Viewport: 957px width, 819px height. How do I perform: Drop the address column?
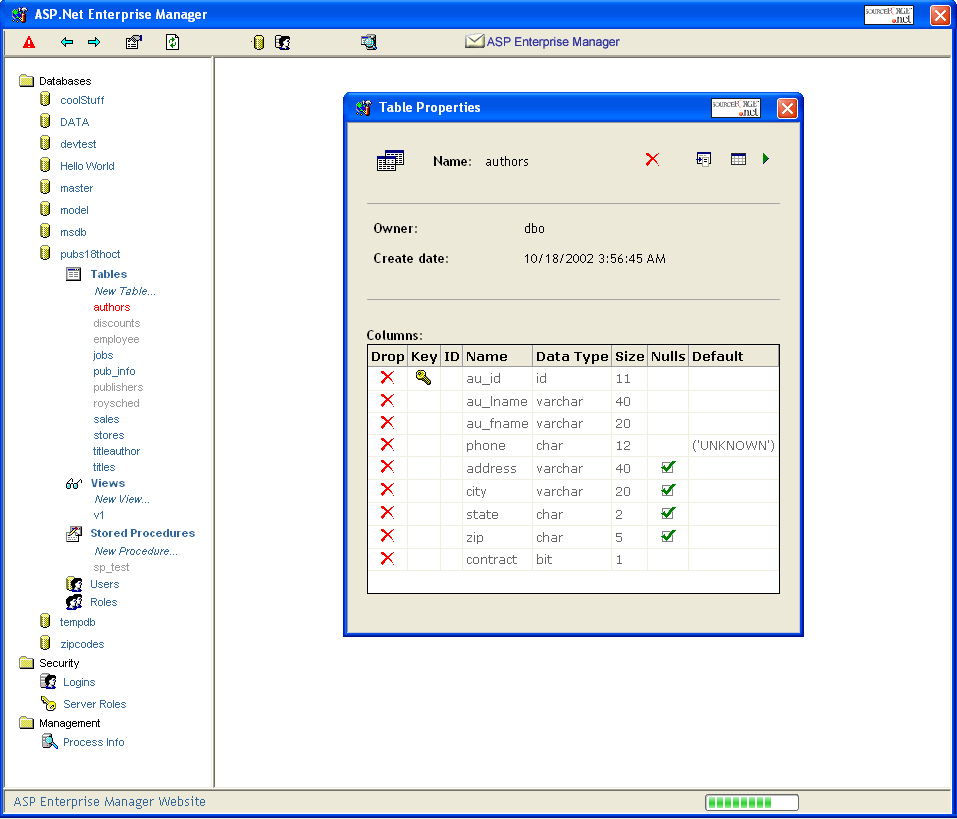(387, 467)
